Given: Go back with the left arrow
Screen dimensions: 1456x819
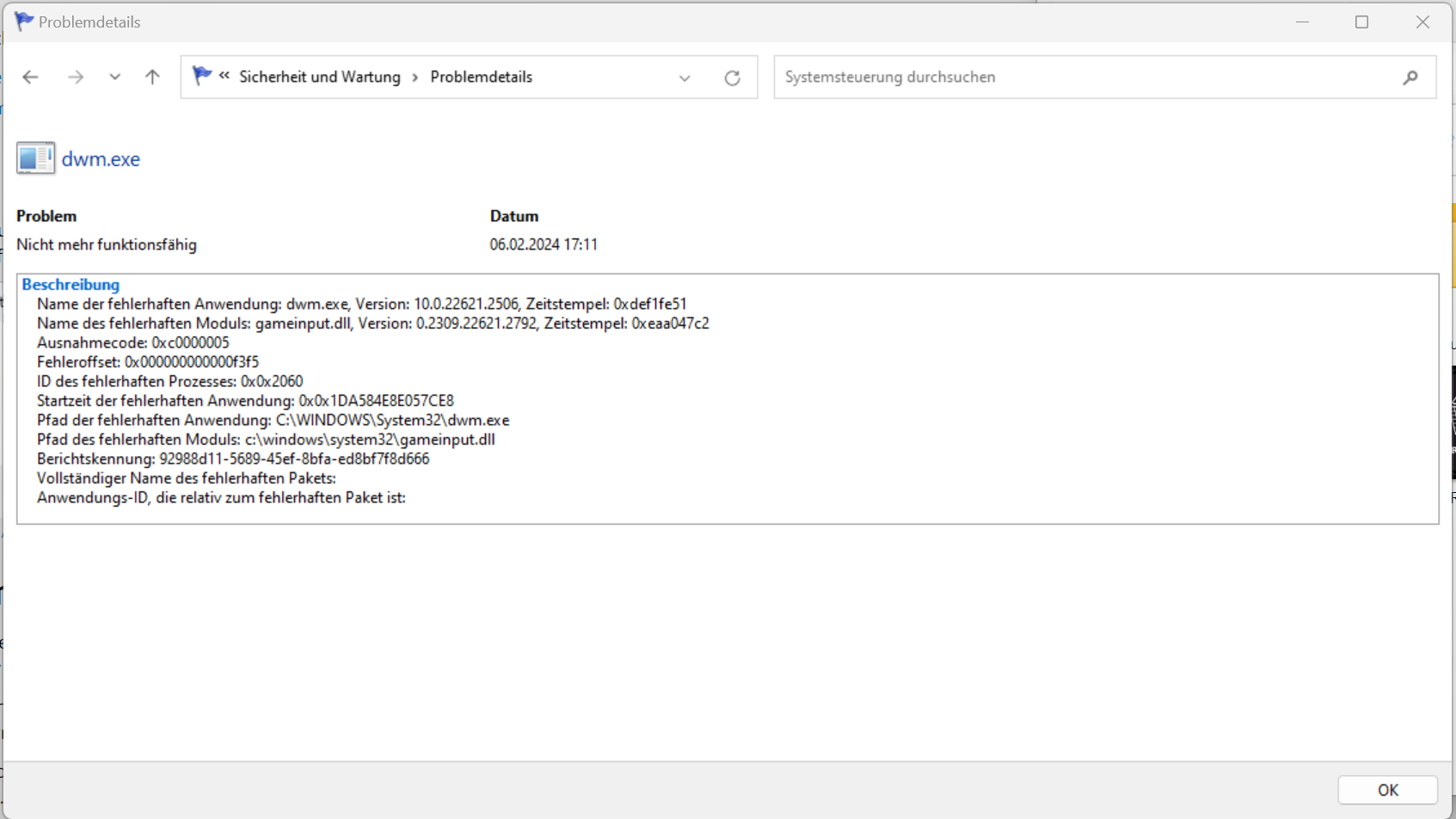Looking at the screenshot, I should pyautogui.click(x=30, y=77).
